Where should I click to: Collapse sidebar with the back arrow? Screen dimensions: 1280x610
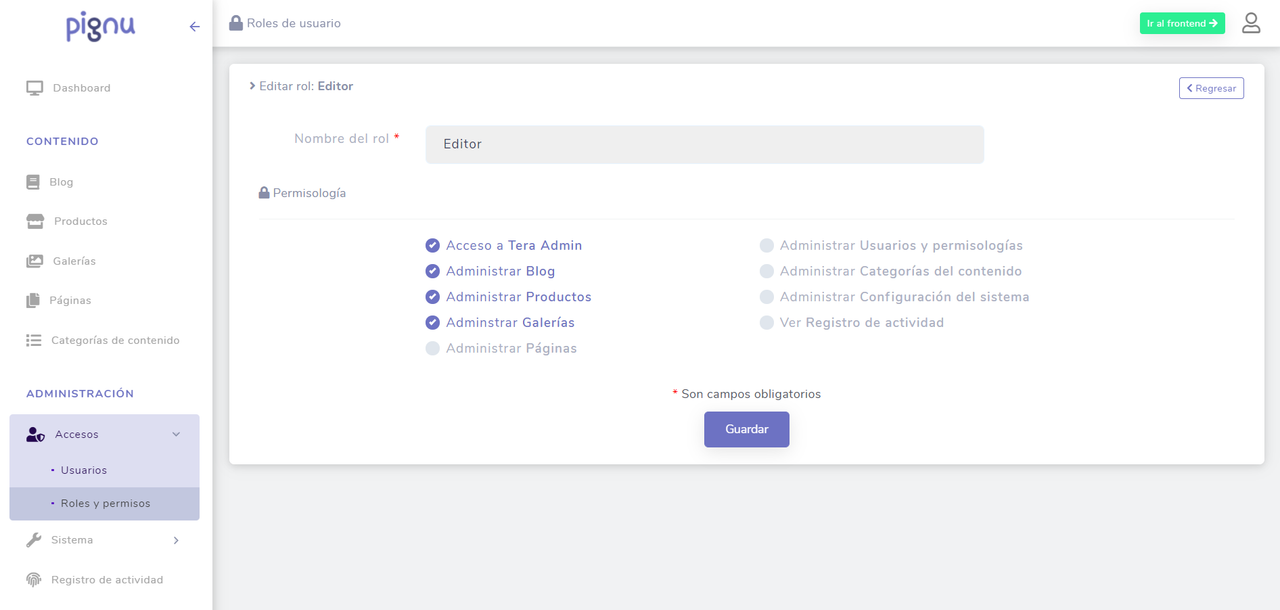pyautogui.click(x=194, y=27)
